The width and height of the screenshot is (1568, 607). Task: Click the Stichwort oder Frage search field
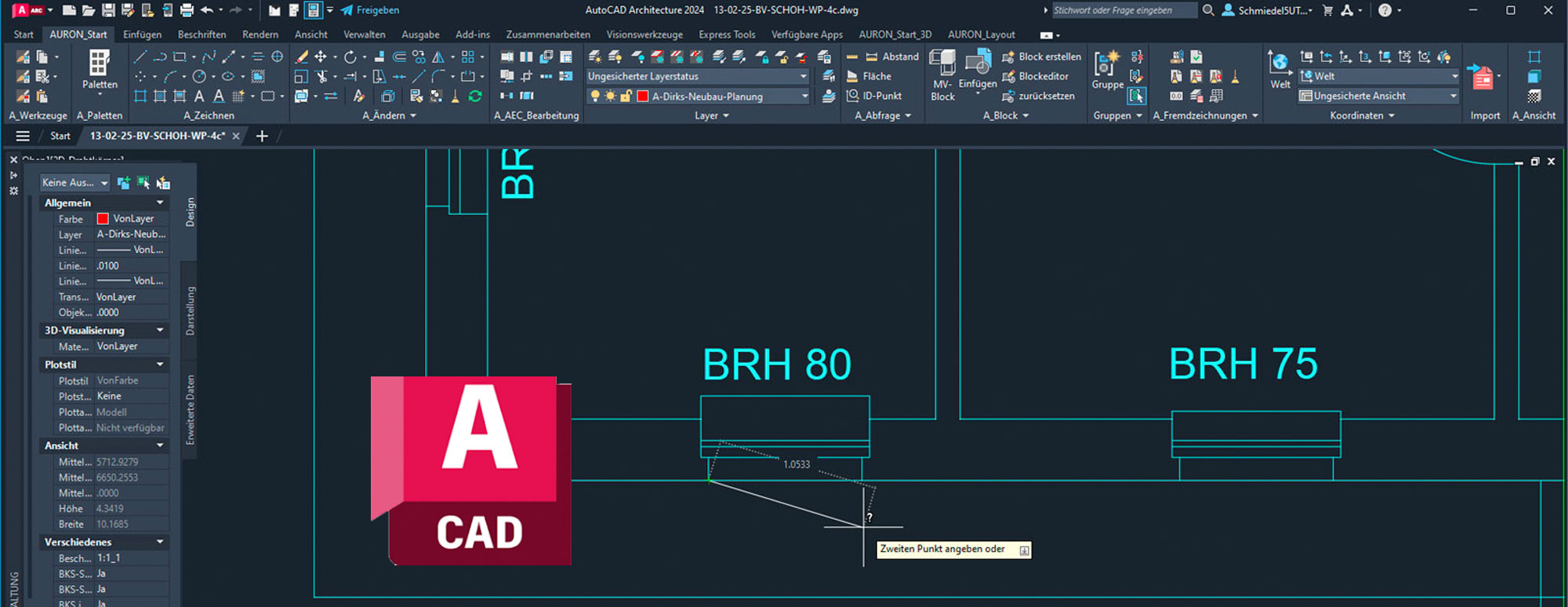[x=1124, y=10]
